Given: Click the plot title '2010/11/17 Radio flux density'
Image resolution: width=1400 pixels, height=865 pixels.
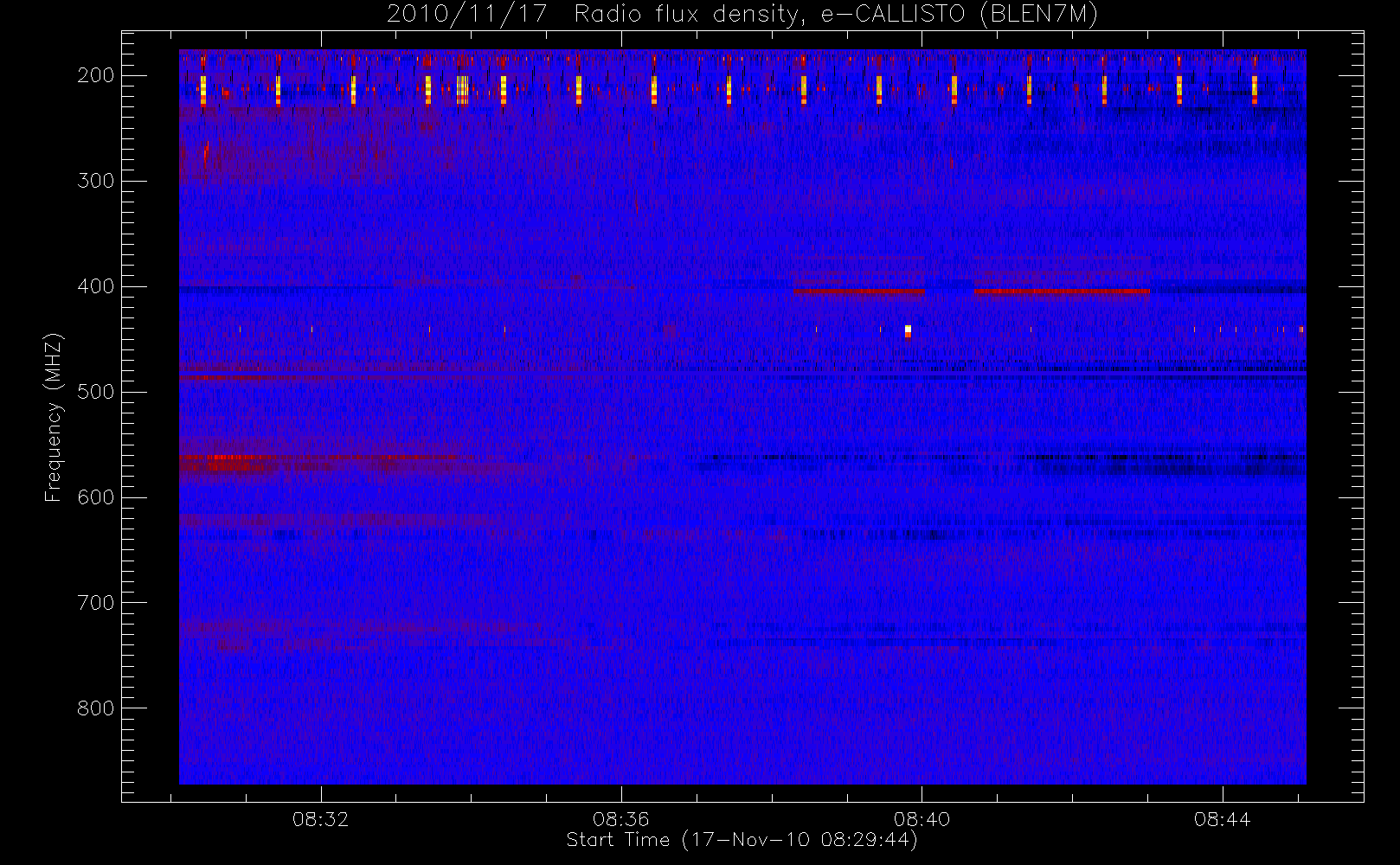Looking at the screenshot, I should click(742, 14).
